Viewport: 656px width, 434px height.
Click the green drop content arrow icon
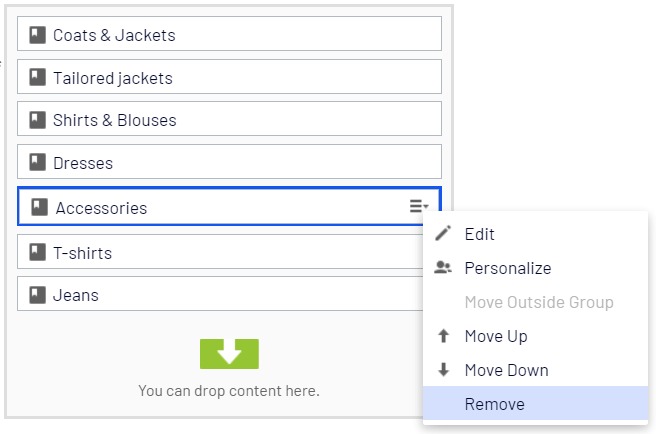pyautogui.click(x=229, y=353)
